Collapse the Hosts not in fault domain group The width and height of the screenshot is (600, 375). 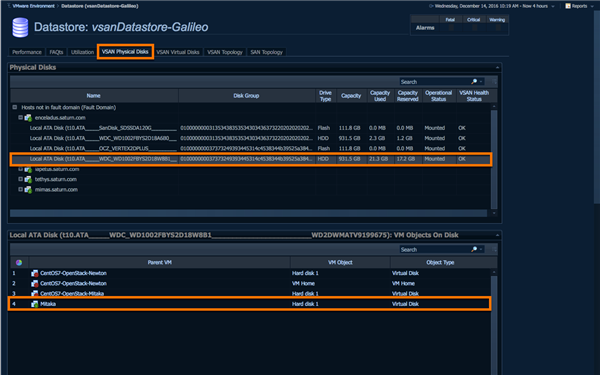15,107
